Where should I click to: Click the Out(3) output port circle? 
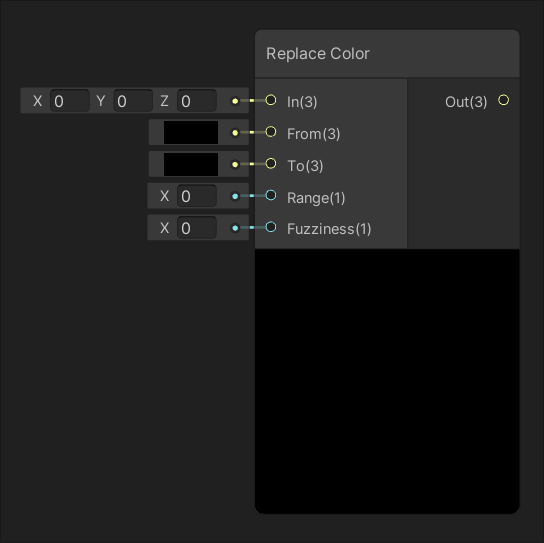[x=503, y=100]
